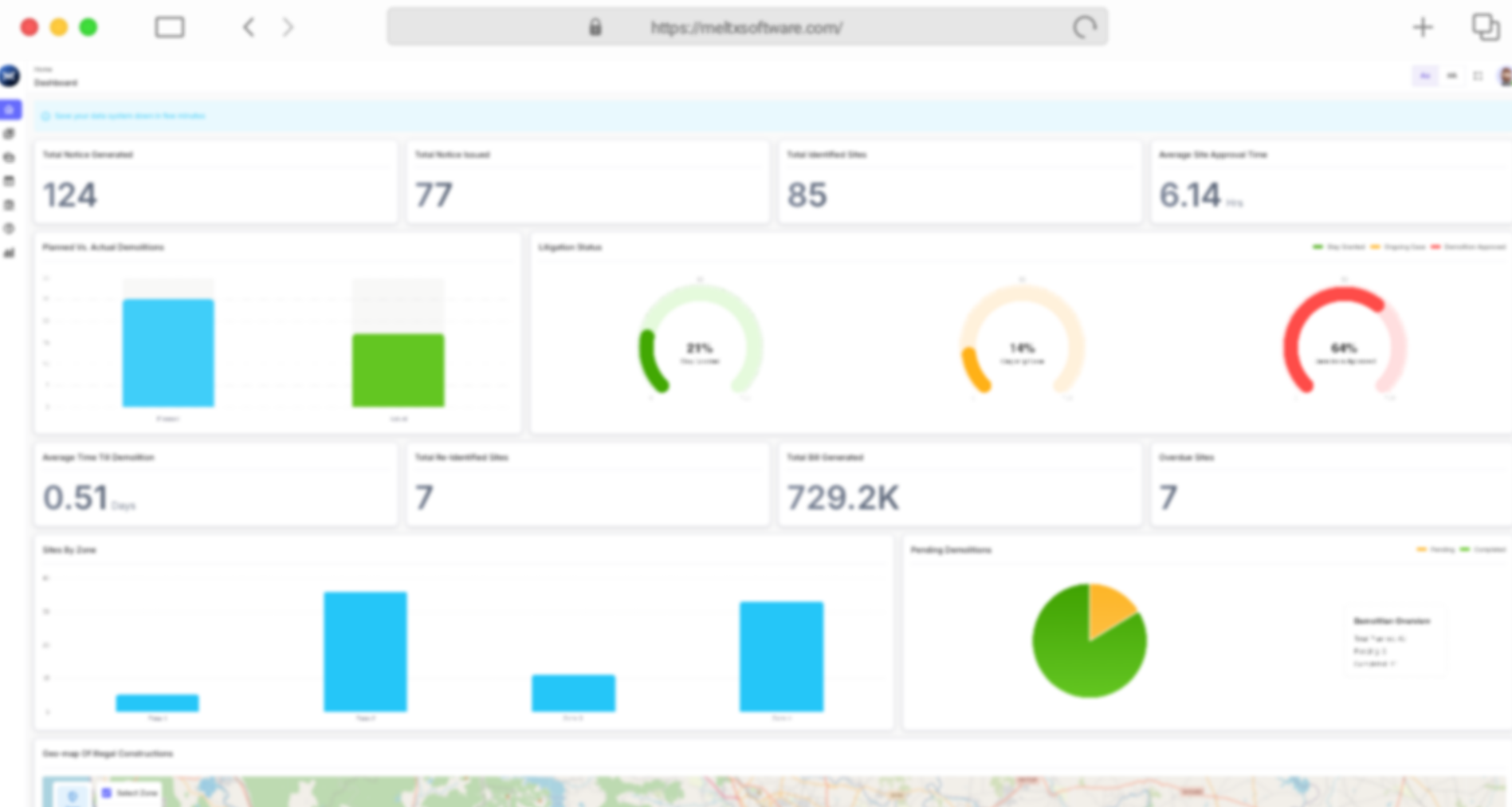Click the browser reload icon
This screenshot has width=1512, height=807.
1084,28
